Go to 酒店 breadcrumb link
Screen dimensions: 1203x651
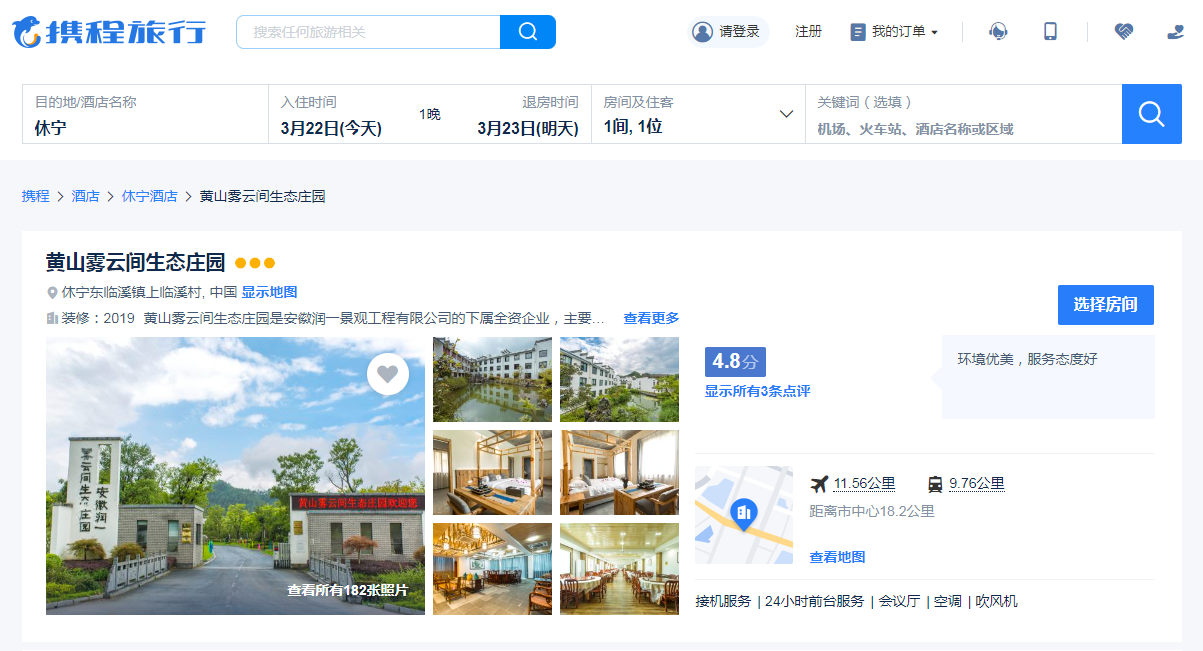pos(85,196)
